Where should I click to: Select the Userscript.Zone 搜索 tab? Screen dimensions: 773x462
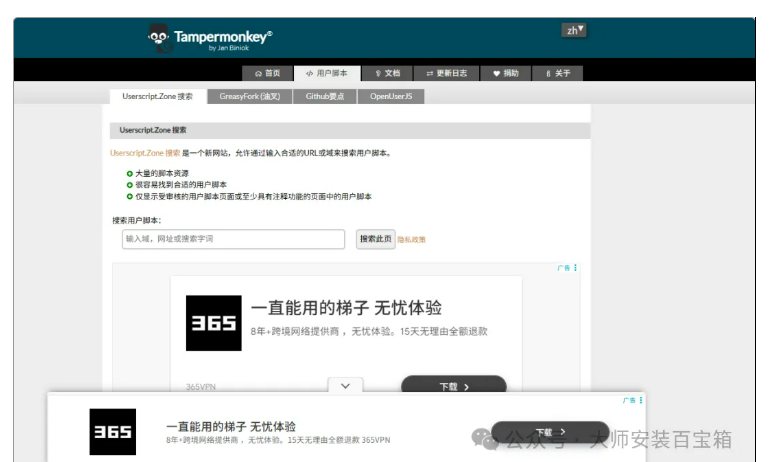pyautogui.click(x=157, y=97)
